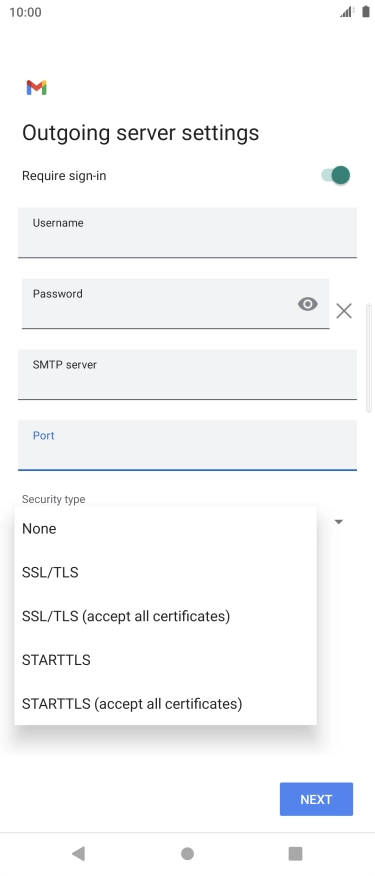Tap the NEXT button
Viewport: 375px width, 876px height.
316,799
